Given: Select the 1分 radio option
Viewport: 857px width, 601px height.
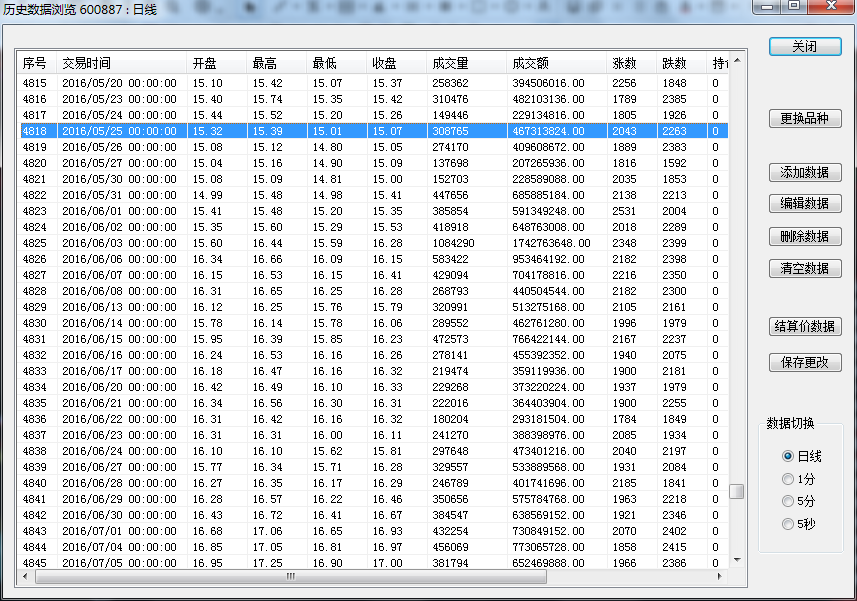Looking at the screenshot, I should (x=788, y=479).
